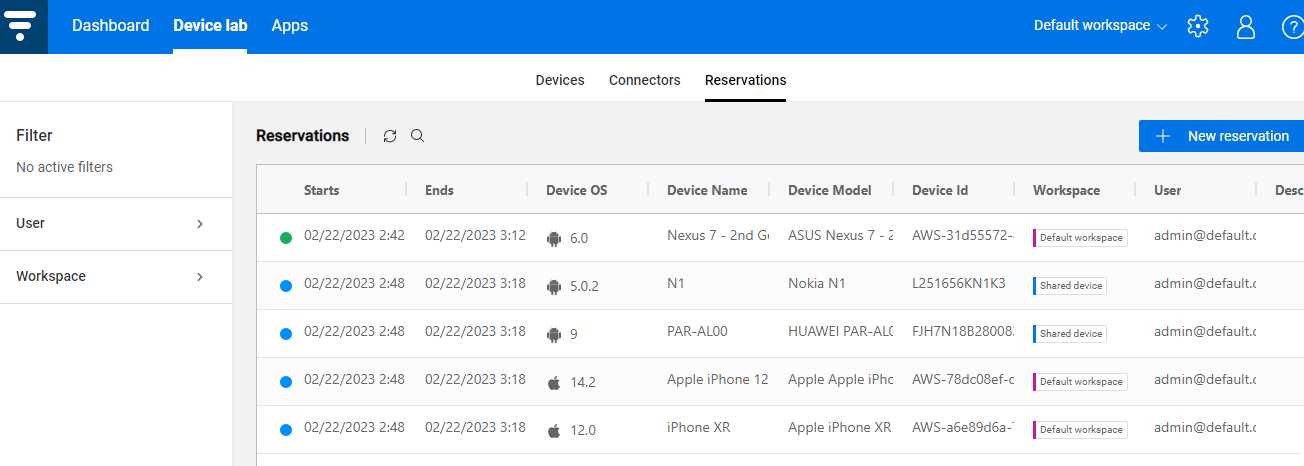Open the search reservations magnifier icon
Screen dimensions: 1304x466
coord(418,136)
